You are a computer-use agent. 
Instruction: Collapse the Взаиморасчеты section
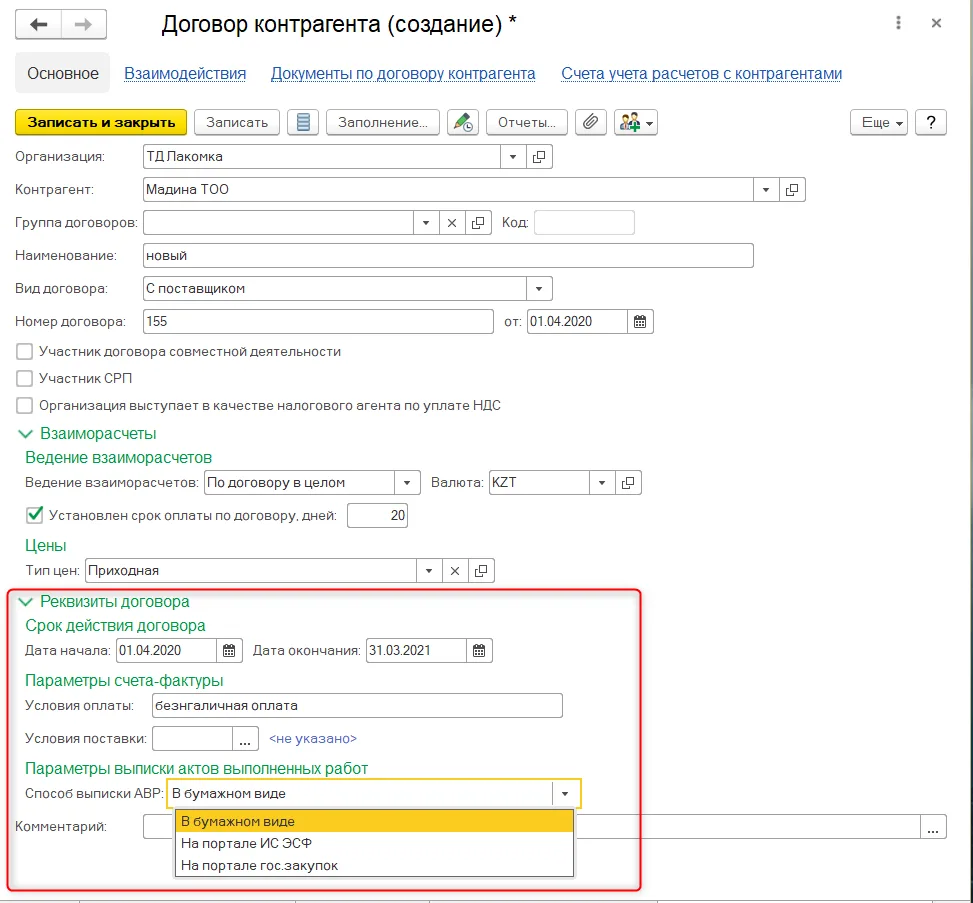[25, 434]
